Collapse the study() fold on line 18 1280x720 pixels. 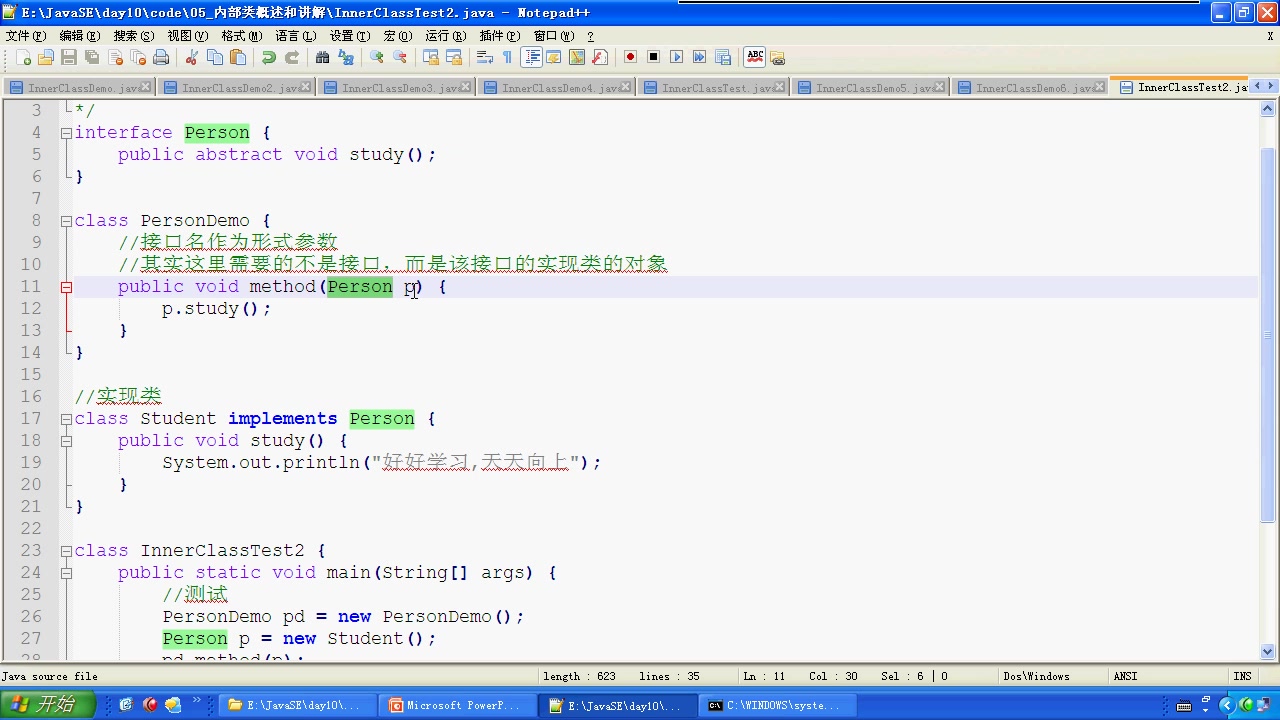(x=66, y=441)
